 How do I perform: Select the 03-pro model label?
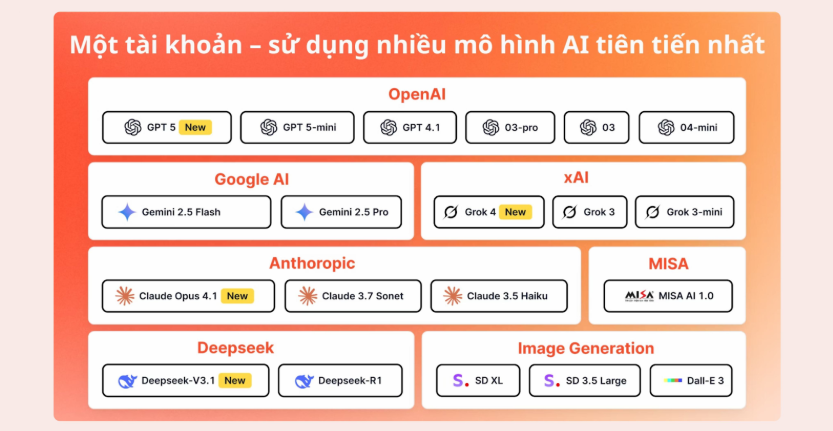[521, 128]
